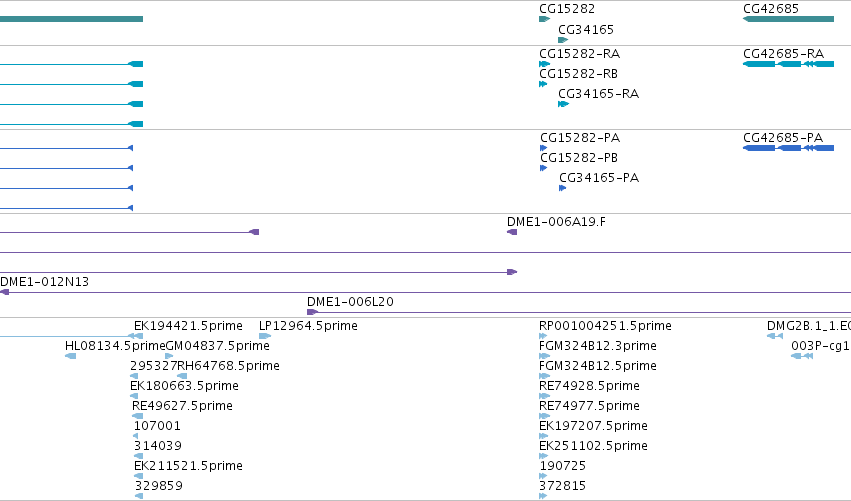Click the CG34165 gene arrow glyph
Viewport: 851px width, 501px height.
[563, 40]
